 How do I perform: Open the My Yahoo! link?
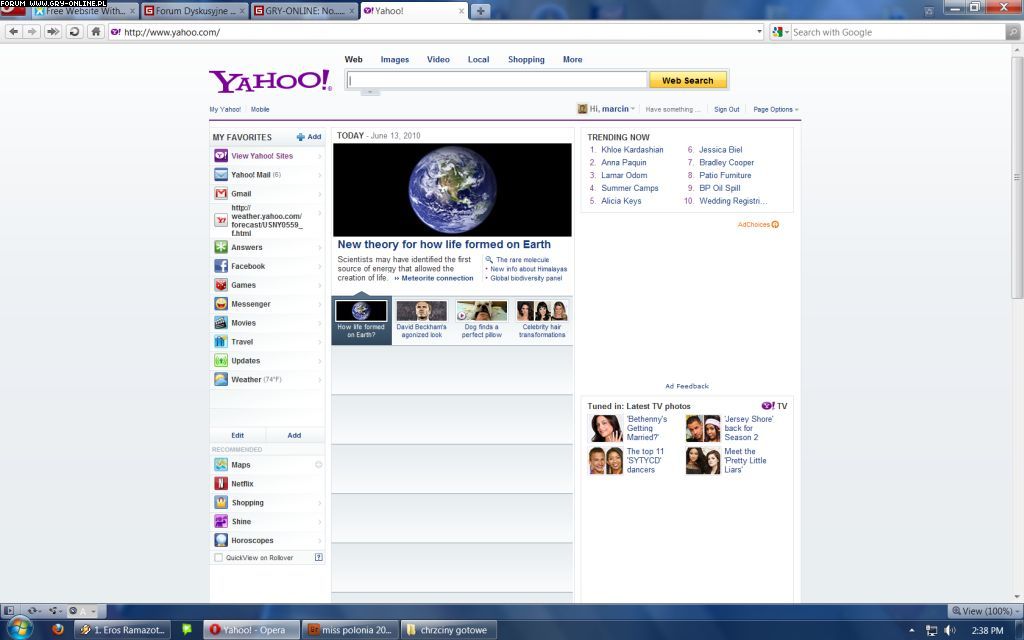coord(225,110)
